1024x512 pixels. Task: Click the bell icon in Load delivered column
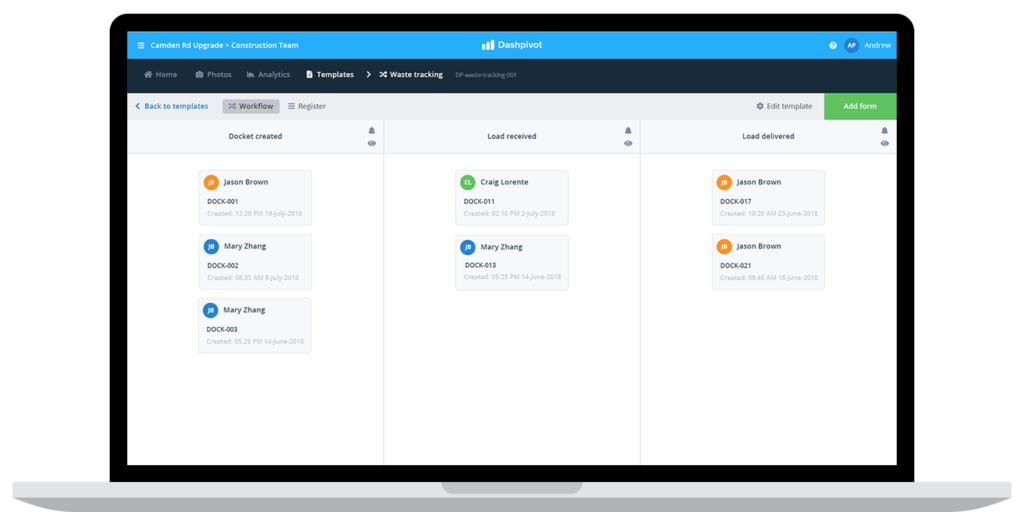coord(884,130)
